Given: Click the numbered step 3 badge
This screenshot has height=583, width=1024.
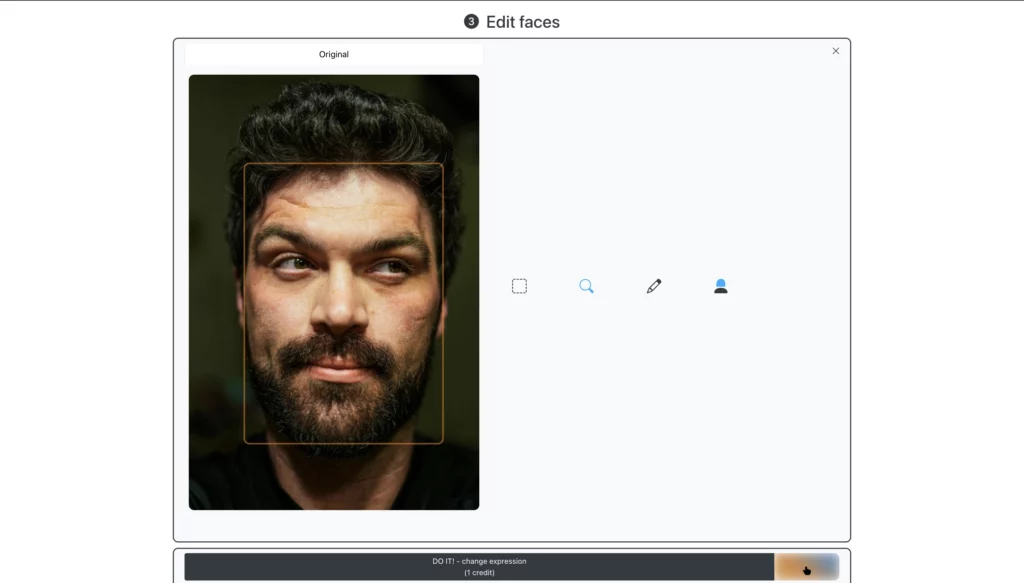Looking at the screenshot, I should point(469,21).
